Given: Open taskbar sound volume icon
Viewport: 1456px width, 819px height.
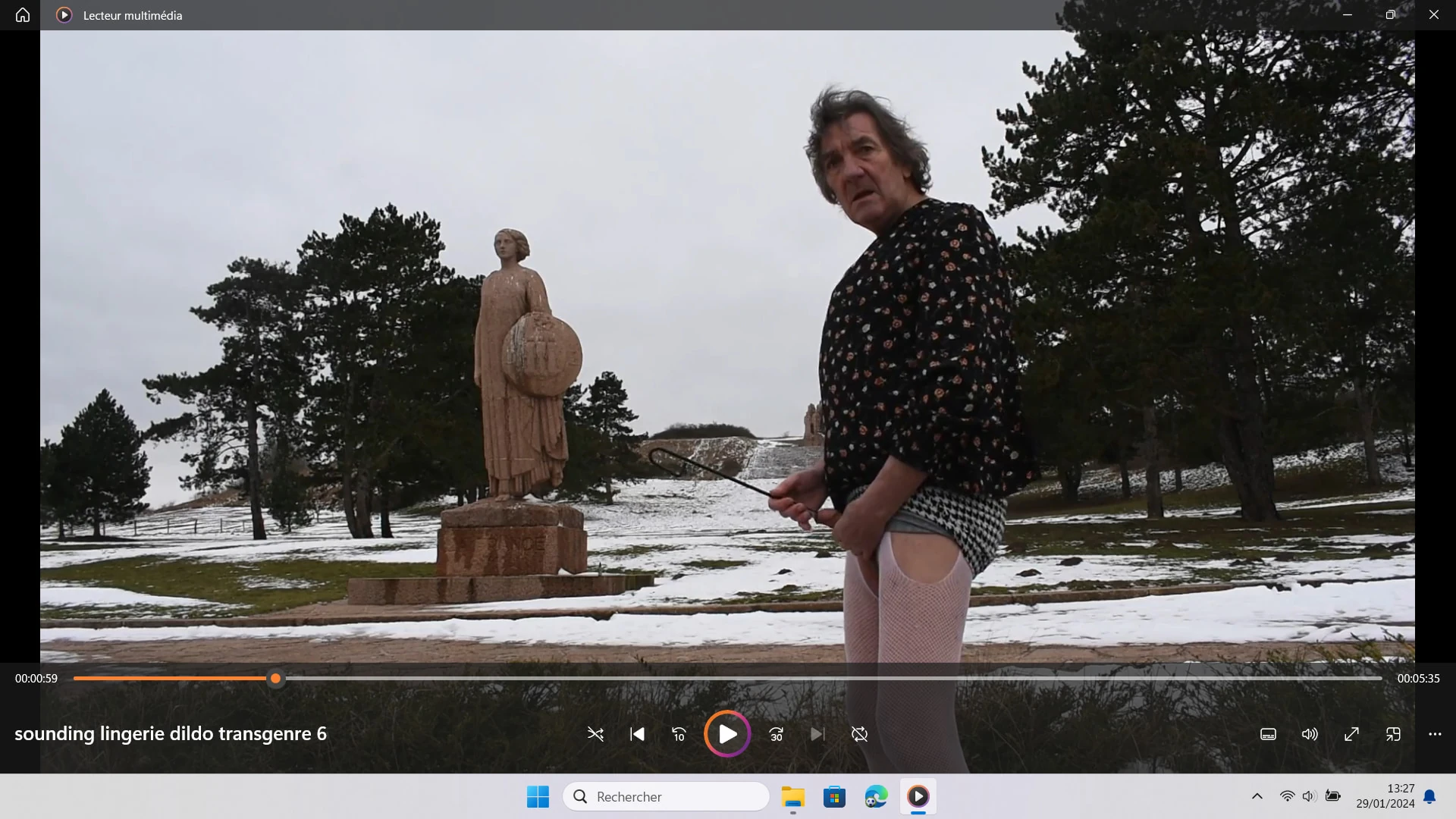Looking at the screenshot, I should pos(1309,796).
